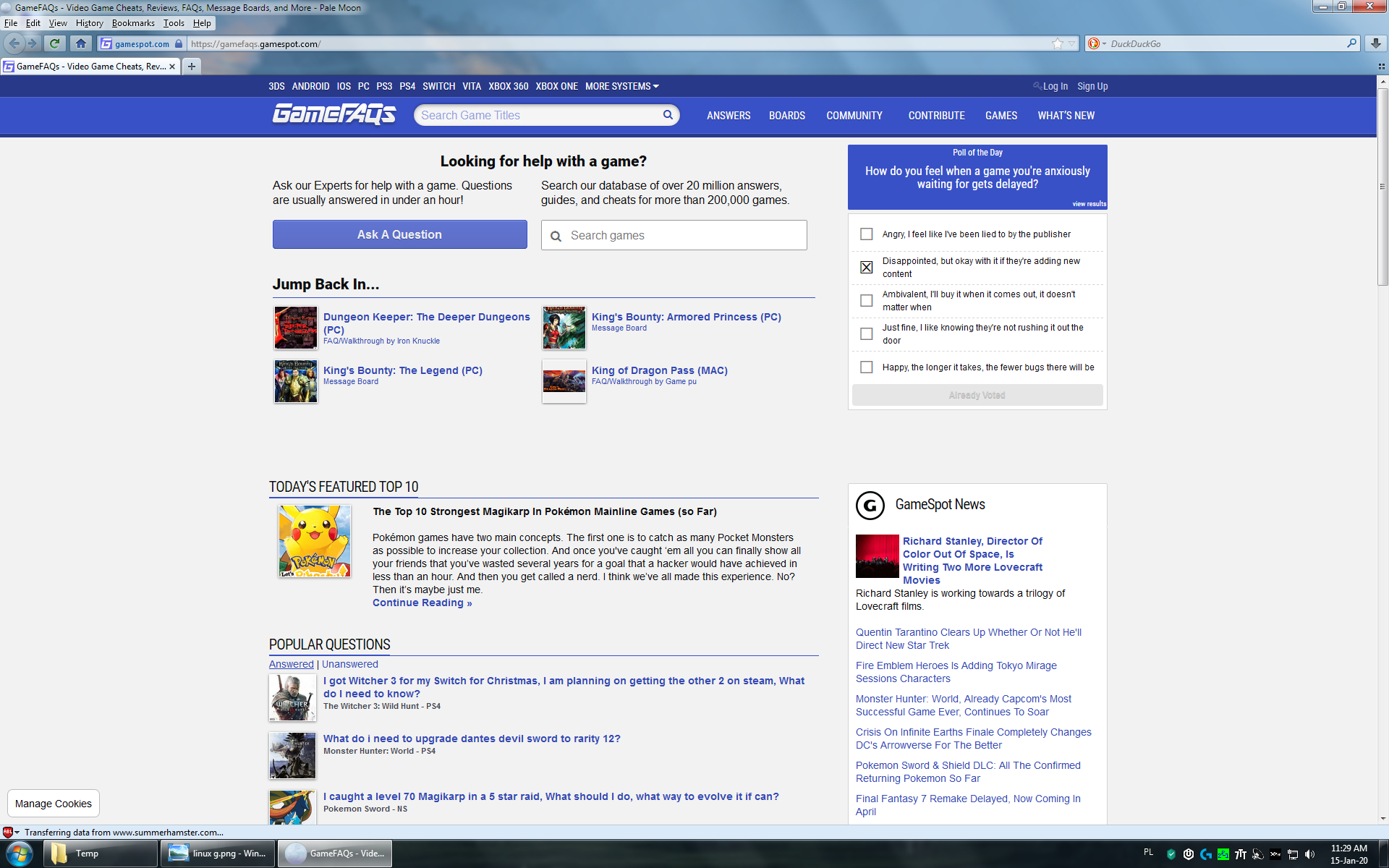
Task: Open the Bookmarks menu
Action: click(133, 23)
